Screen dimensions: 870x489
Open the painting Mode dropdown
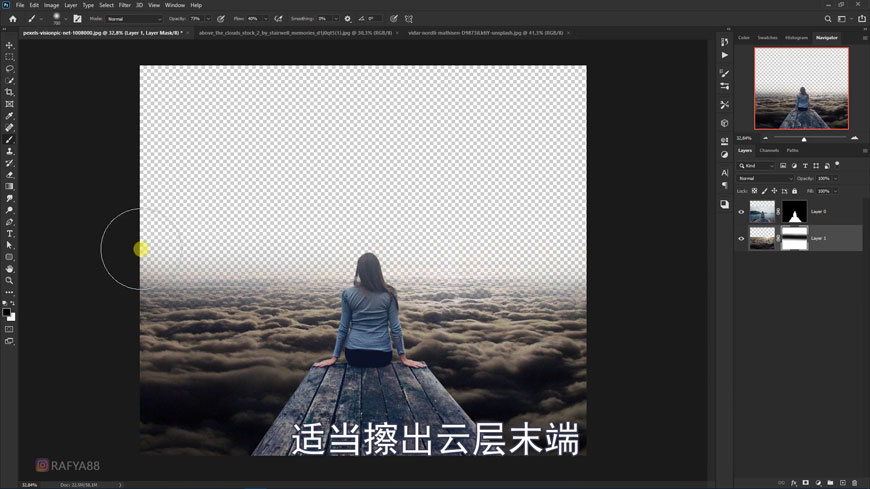pyautogui.click(x=134, y=19)
